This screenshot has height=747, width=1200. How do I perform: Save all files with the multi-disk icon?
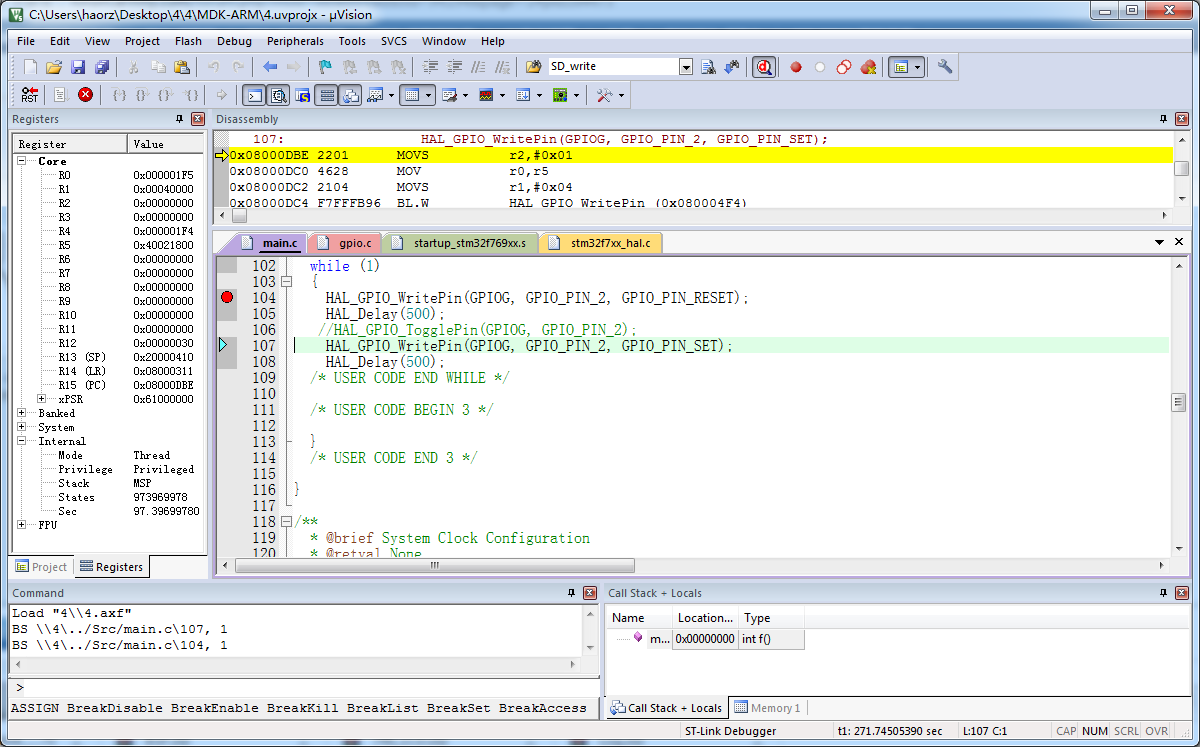[102, 67]
